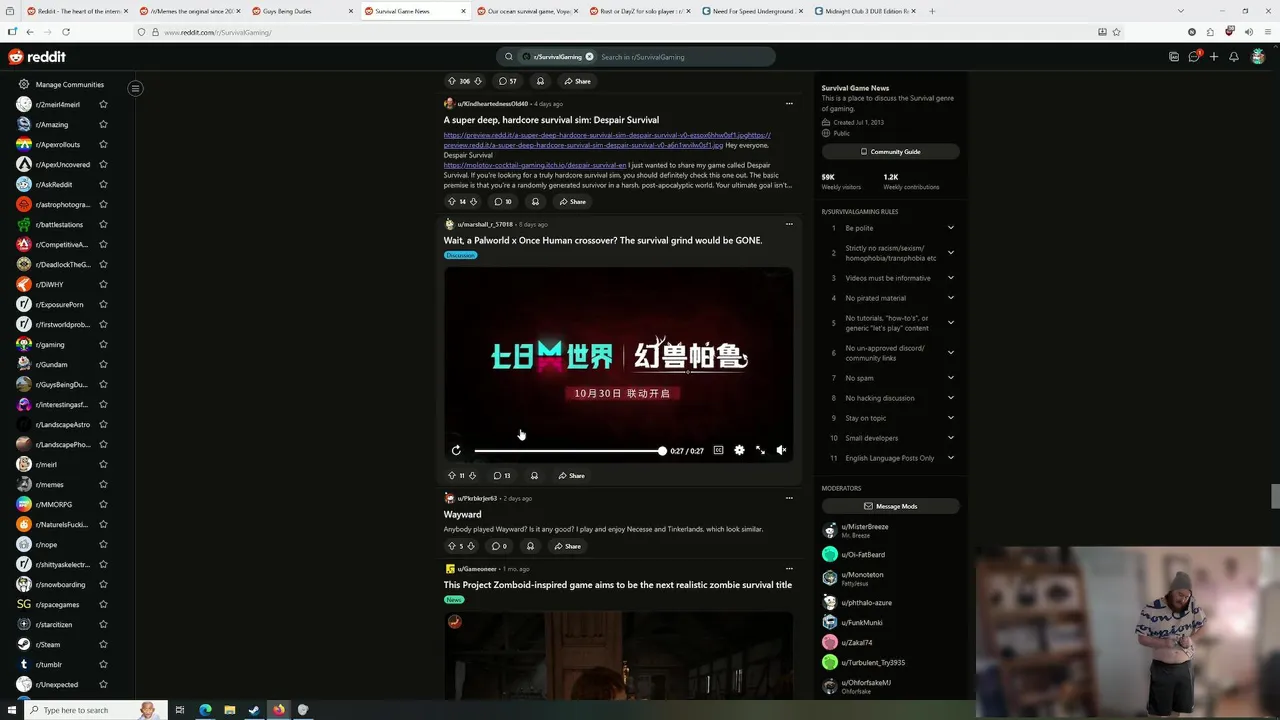Downvote the Wayward post

point(471,546)
